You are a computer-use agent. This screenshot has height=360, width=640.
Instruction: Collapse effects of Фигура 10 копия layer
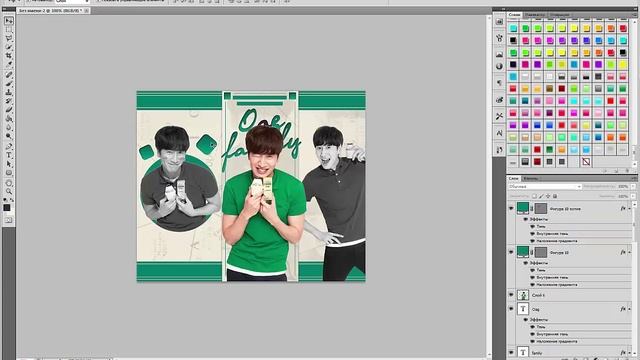pyautogui.click(x=629, y=209)
